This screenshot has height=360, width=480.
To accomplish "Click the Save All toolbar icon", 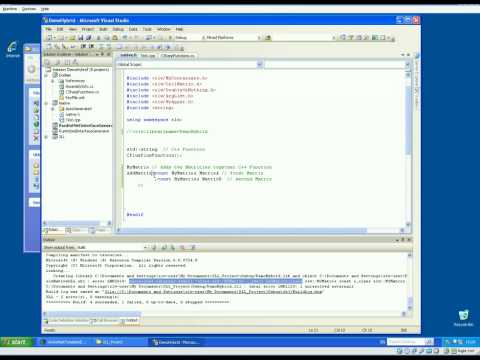I will point(88,38).
